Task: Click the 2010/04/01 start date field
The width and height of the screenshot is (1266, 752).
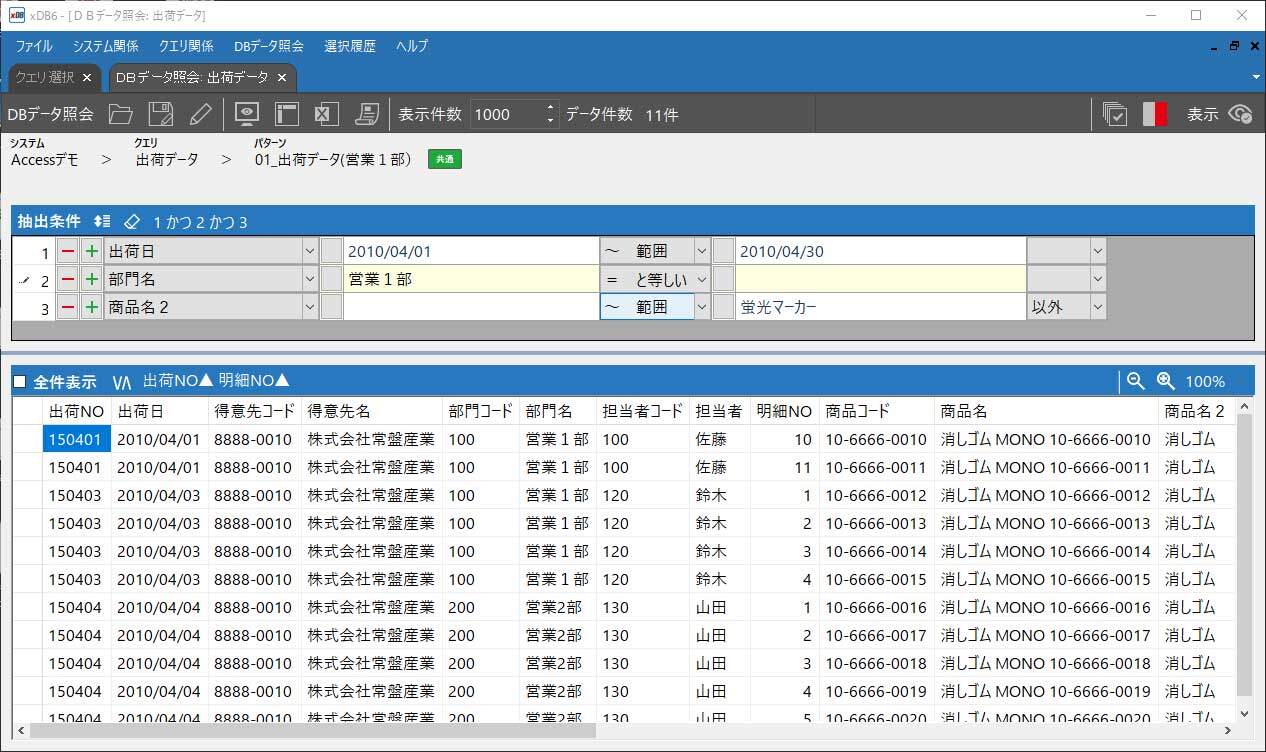Action: [x=470, y=251]
